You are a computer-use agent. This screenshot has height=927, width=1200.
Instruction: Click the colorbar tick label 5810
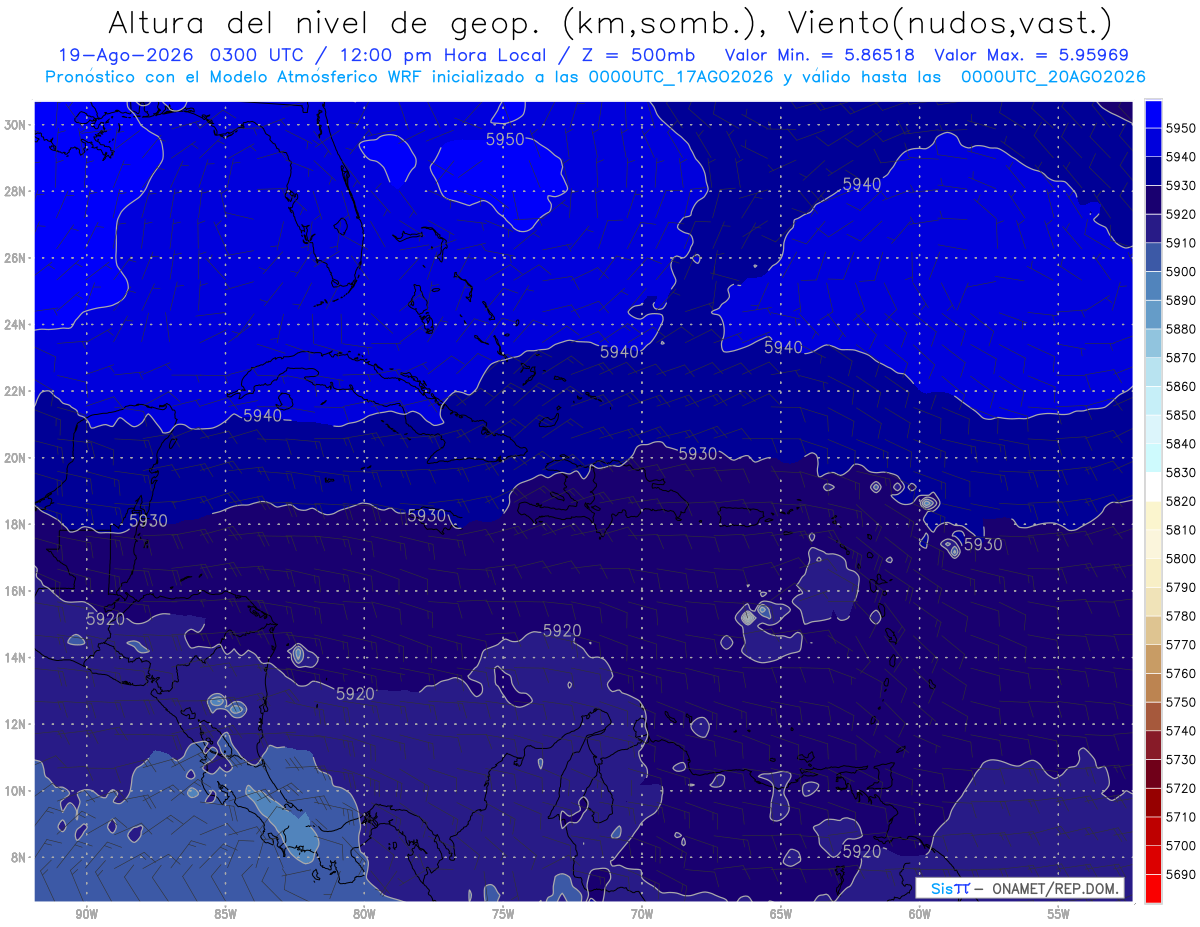point(1181,530)
